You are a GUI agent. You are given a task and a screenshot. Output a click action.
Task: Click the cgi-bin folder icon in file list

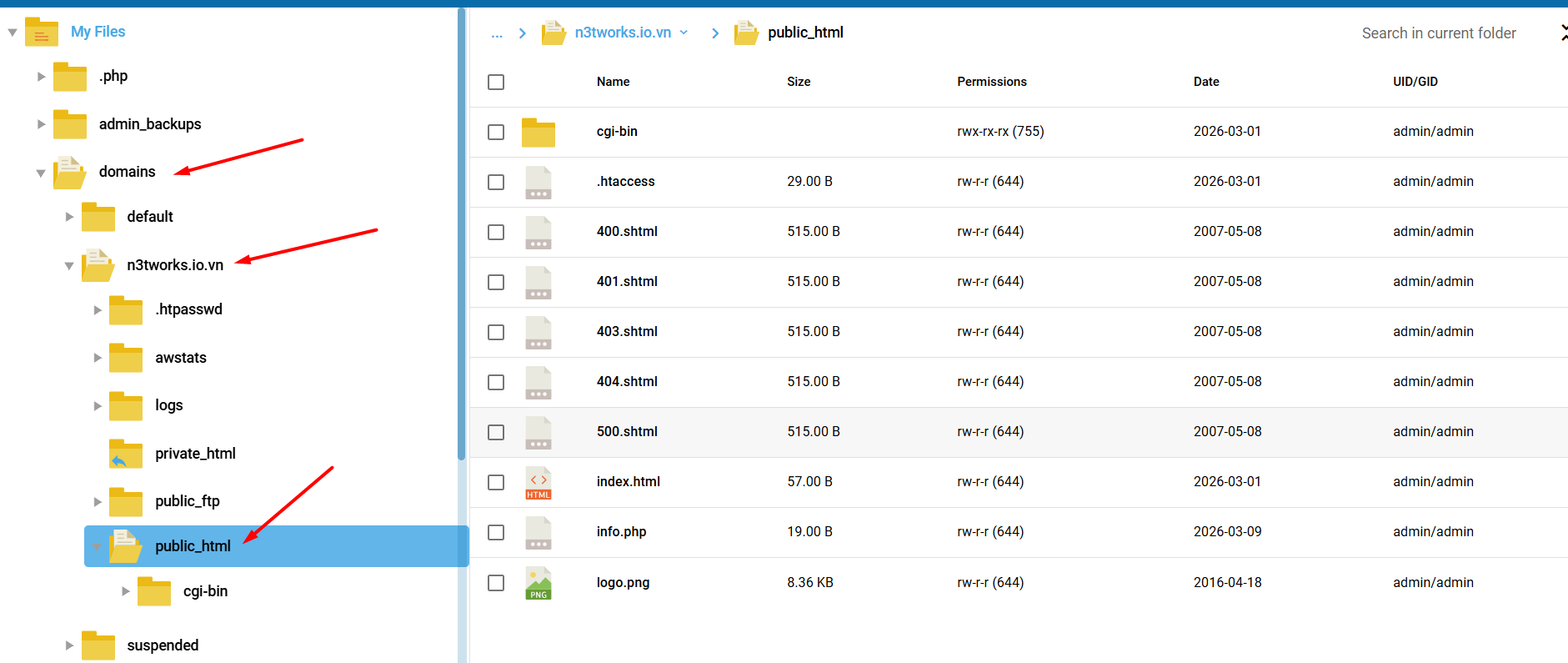(538, 132)
